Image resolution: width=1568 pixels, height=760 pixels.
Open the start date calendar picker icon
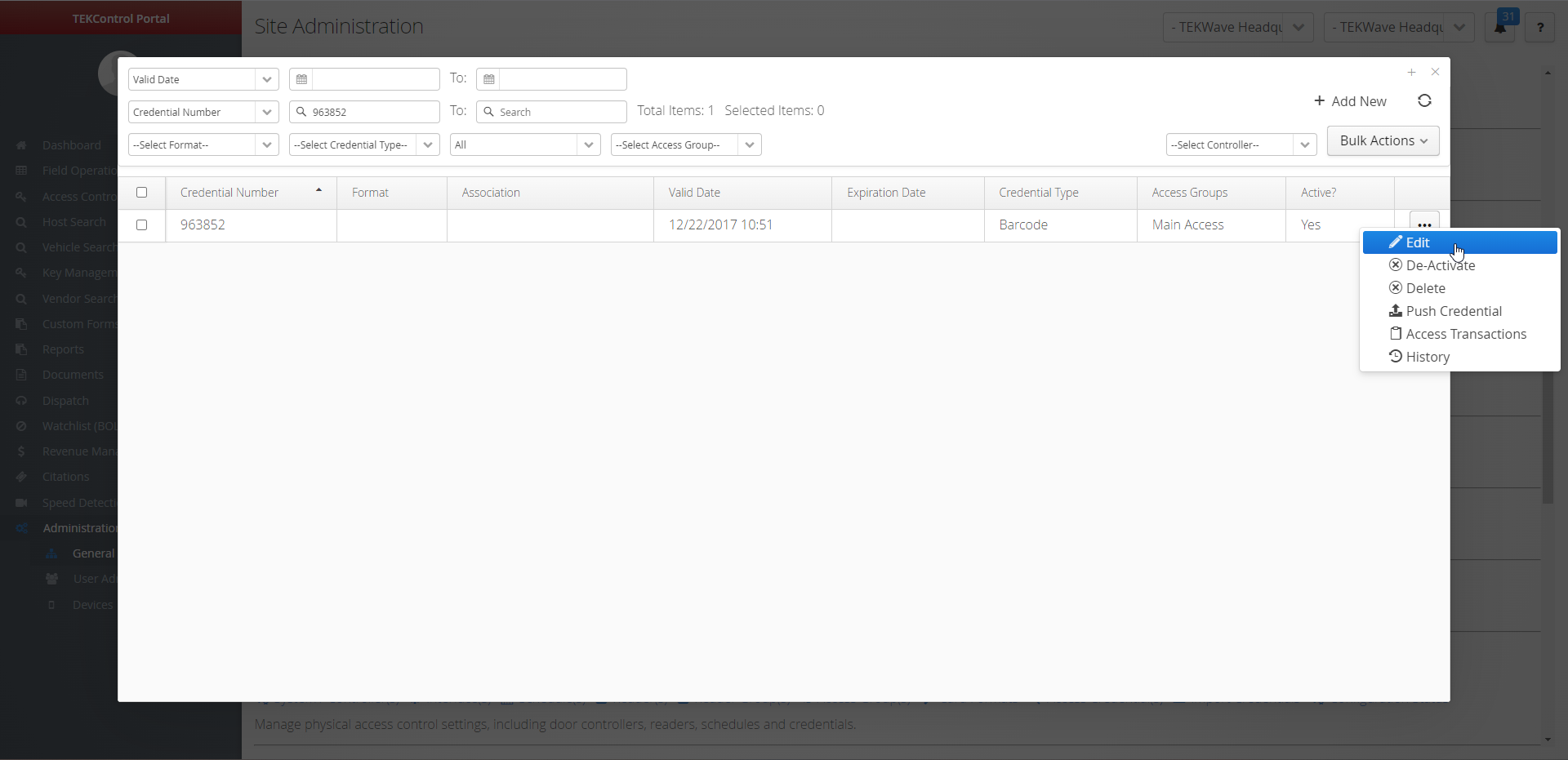pyautogui.click(x=301, y=79)
